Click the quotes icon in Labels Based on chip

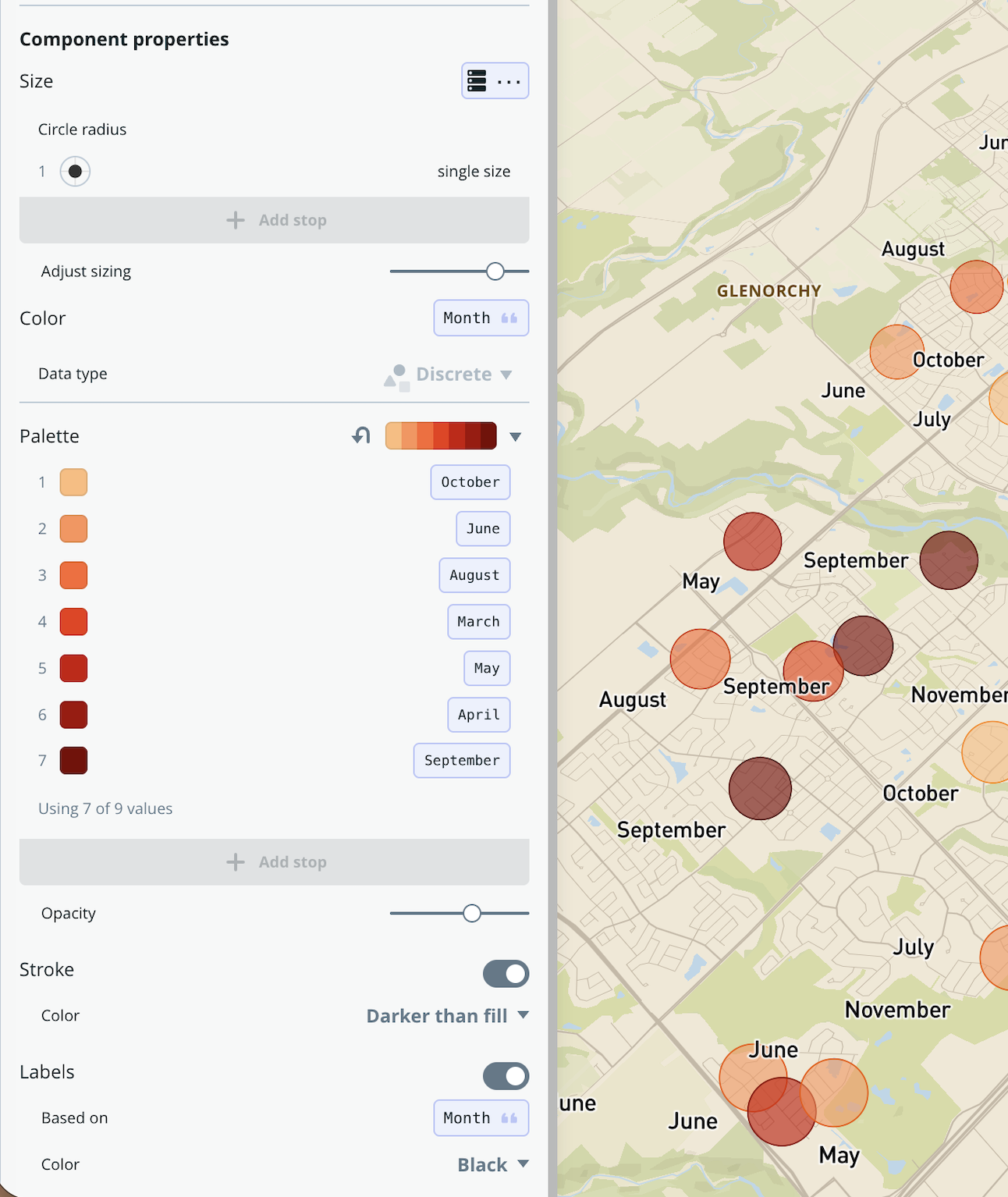[507, 1118]
